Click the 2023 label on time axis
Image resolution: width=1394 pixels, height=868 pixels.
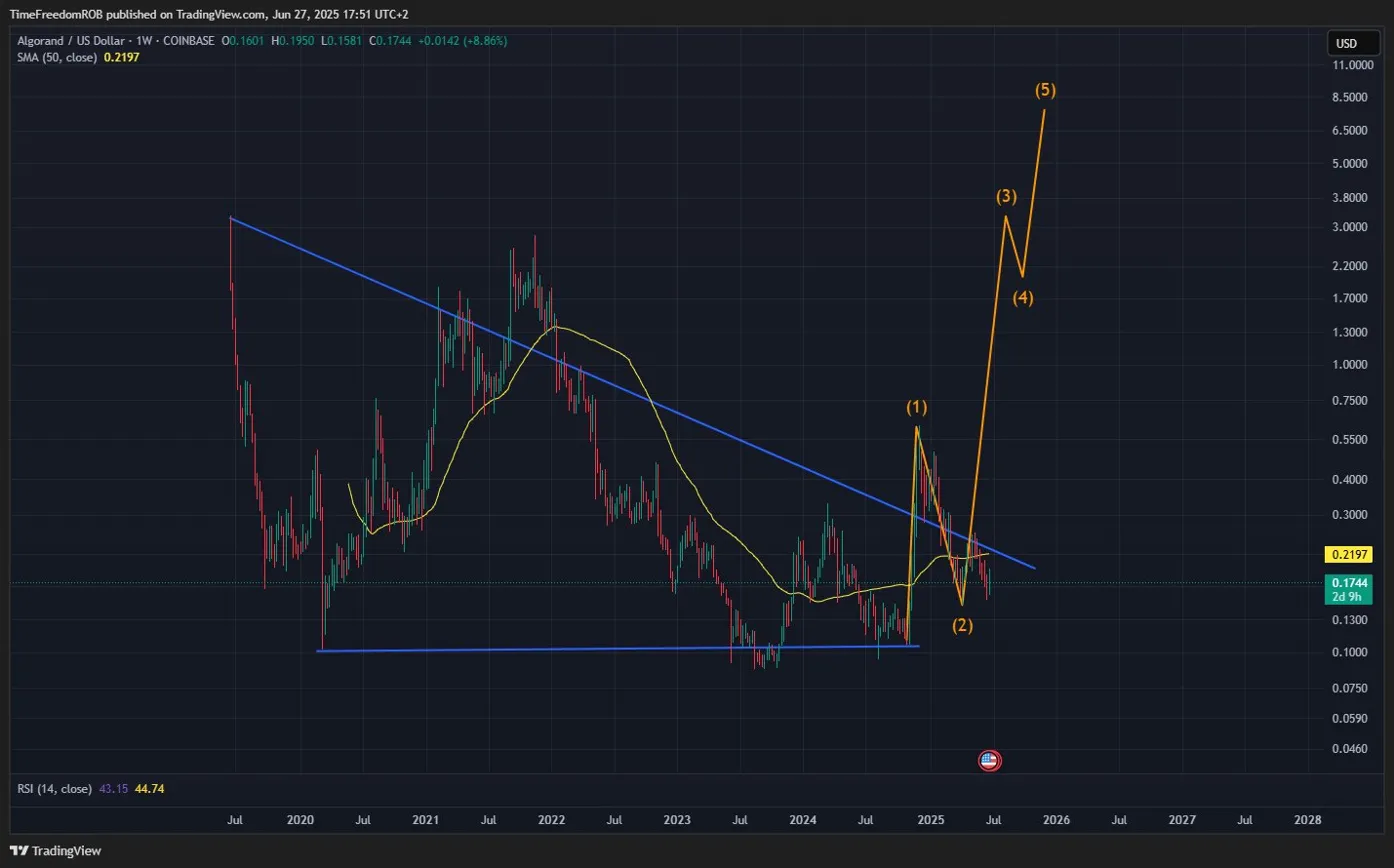click(x=677, y=820)
